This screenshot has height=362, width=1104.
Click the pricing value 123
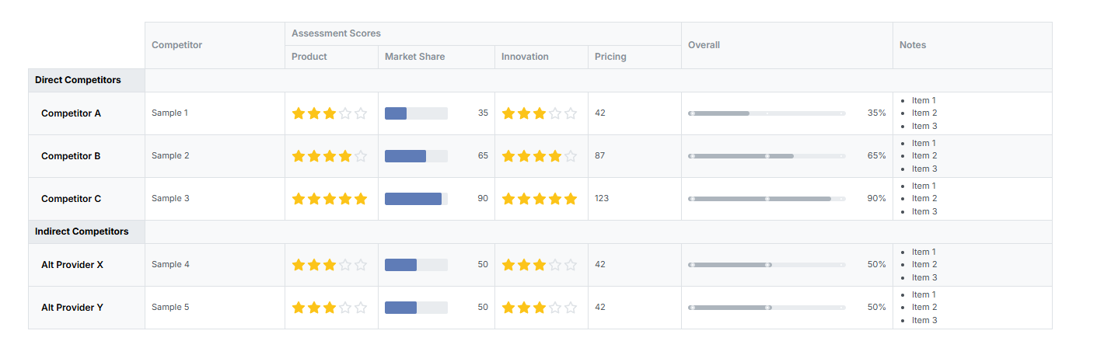pyautogui.click(x=602, y=199)
